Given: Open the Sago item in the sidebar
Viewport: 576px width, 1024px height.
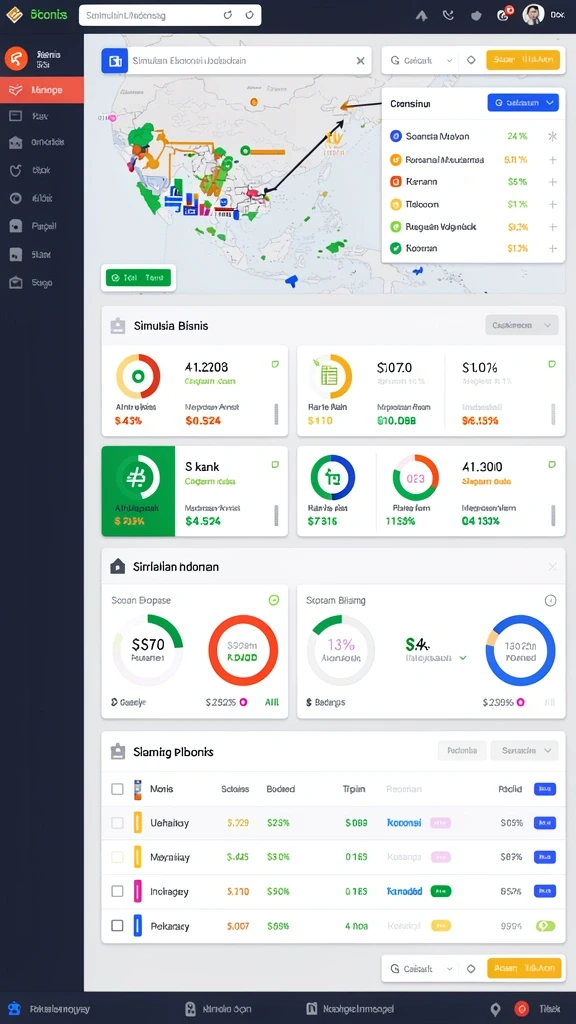Looking at the screenshot, I should click(x=42, y=283).
